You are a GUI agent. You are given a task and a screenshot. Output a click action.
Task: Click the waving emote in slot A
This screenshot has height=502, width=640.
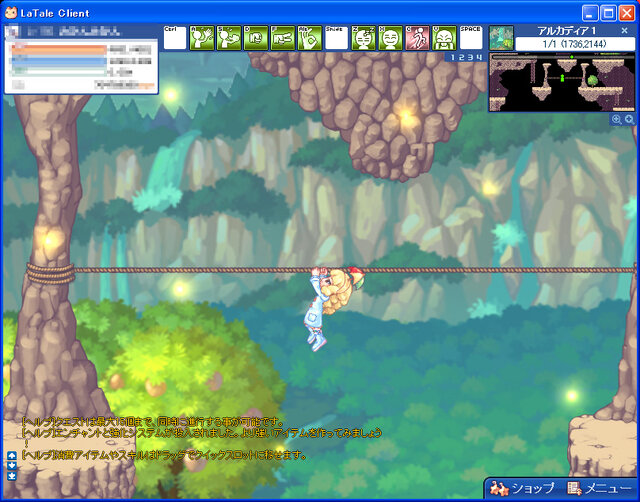tap(202, 38)
